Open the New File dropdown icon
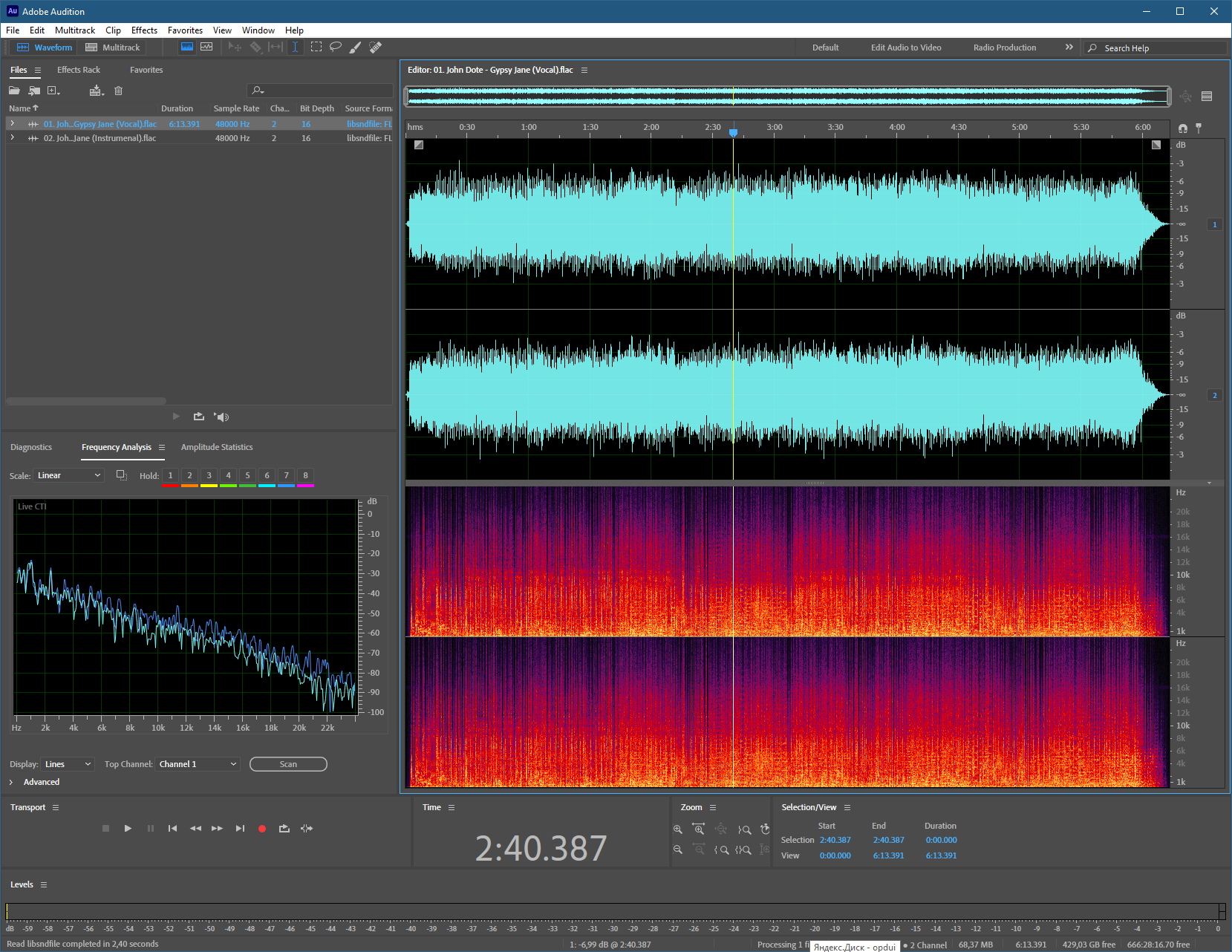This screenshot has height=952, width=1232. coord(53,91)
